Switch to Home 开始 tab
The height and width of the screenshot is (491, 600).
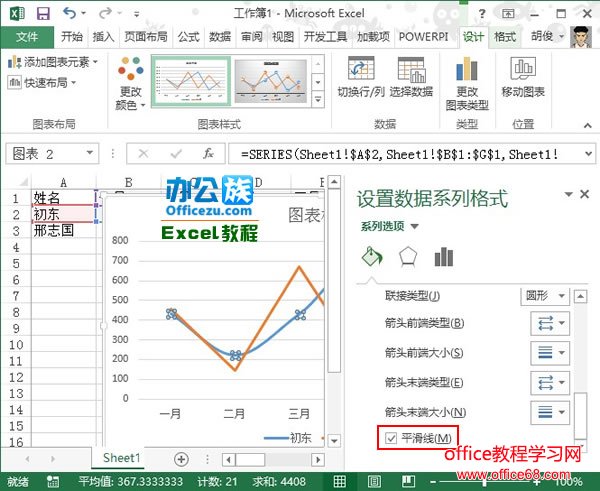pos(72,37)
